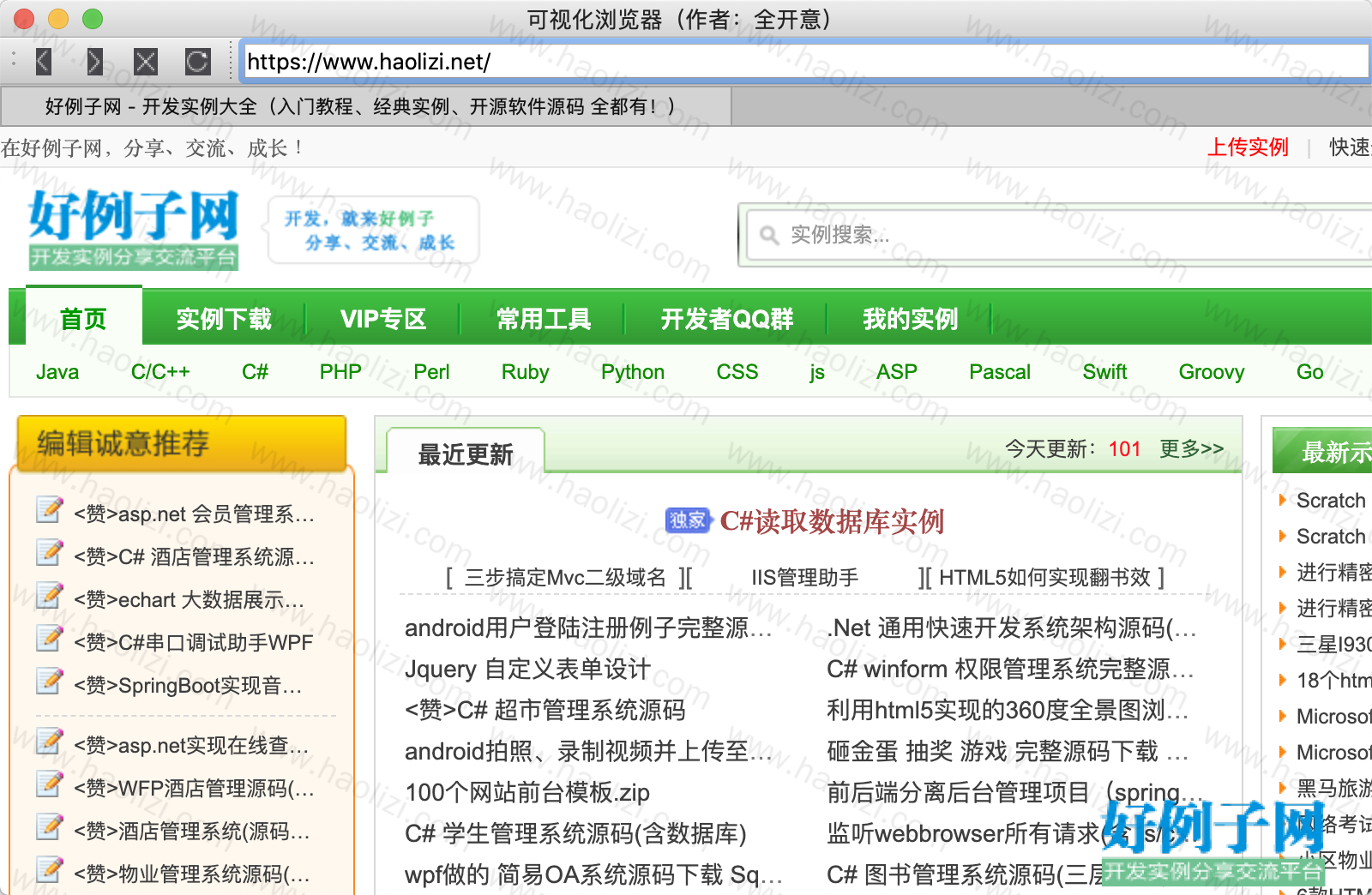Open the C/C++ category link

pyautogui.click(x=160, y=372)
